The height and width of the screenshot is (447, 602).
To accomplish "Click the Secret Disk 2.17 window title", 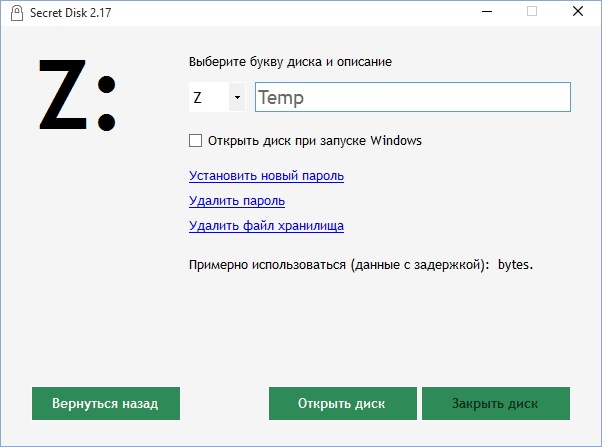I will 71,13.
